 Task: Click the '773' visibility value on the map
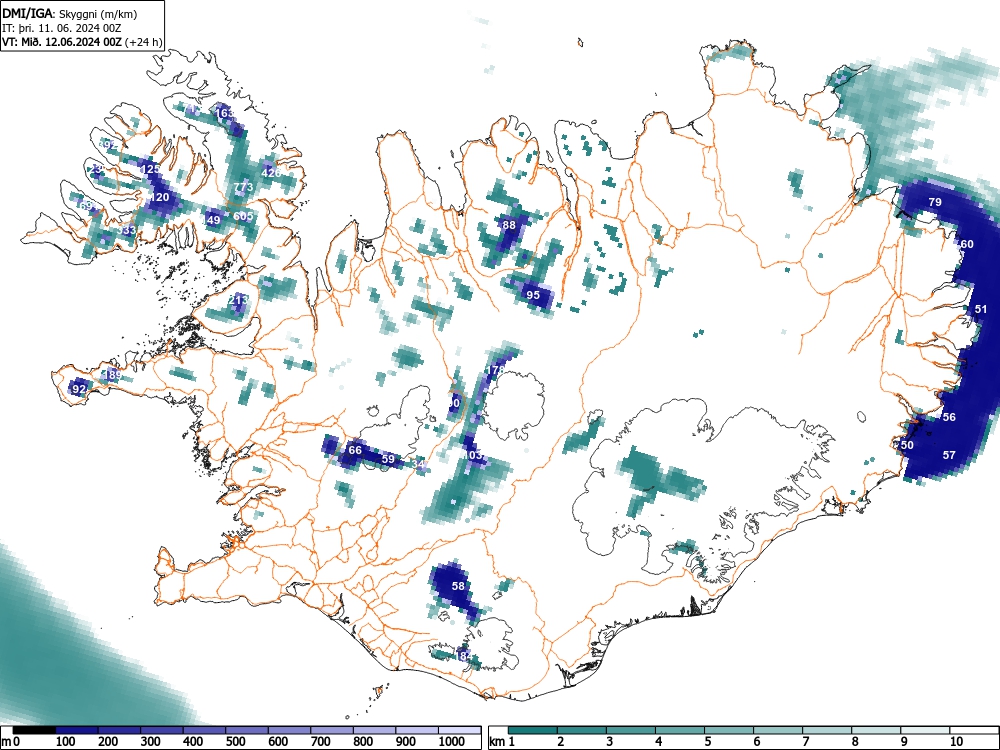click(244, 187)
